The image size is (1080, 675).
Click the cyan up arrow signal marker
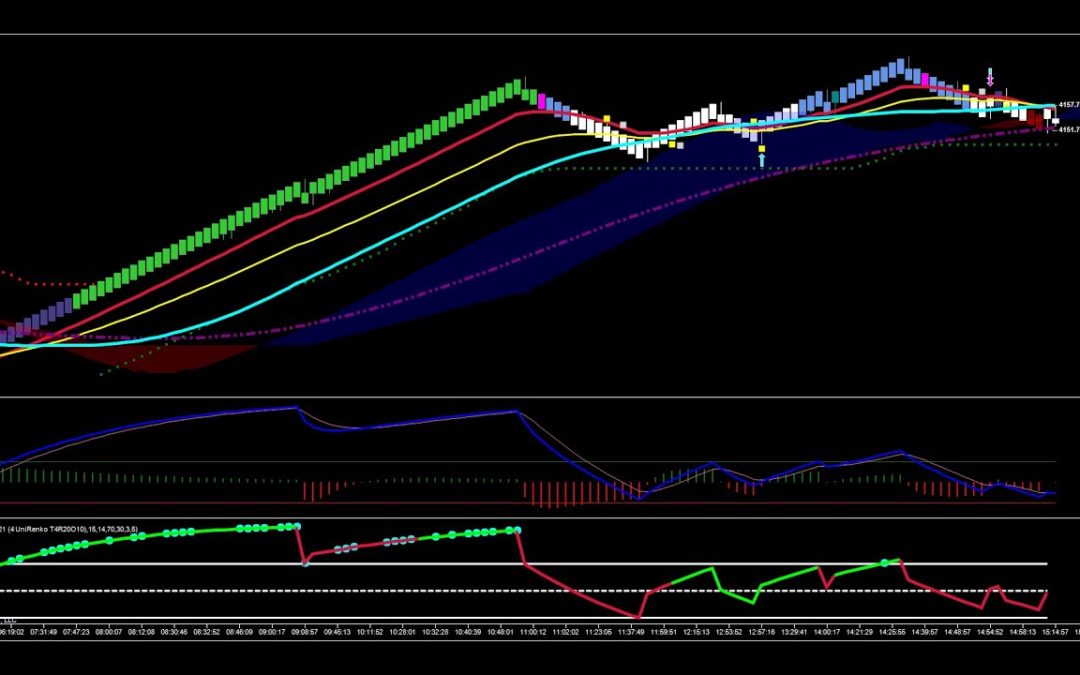point(762,160)
